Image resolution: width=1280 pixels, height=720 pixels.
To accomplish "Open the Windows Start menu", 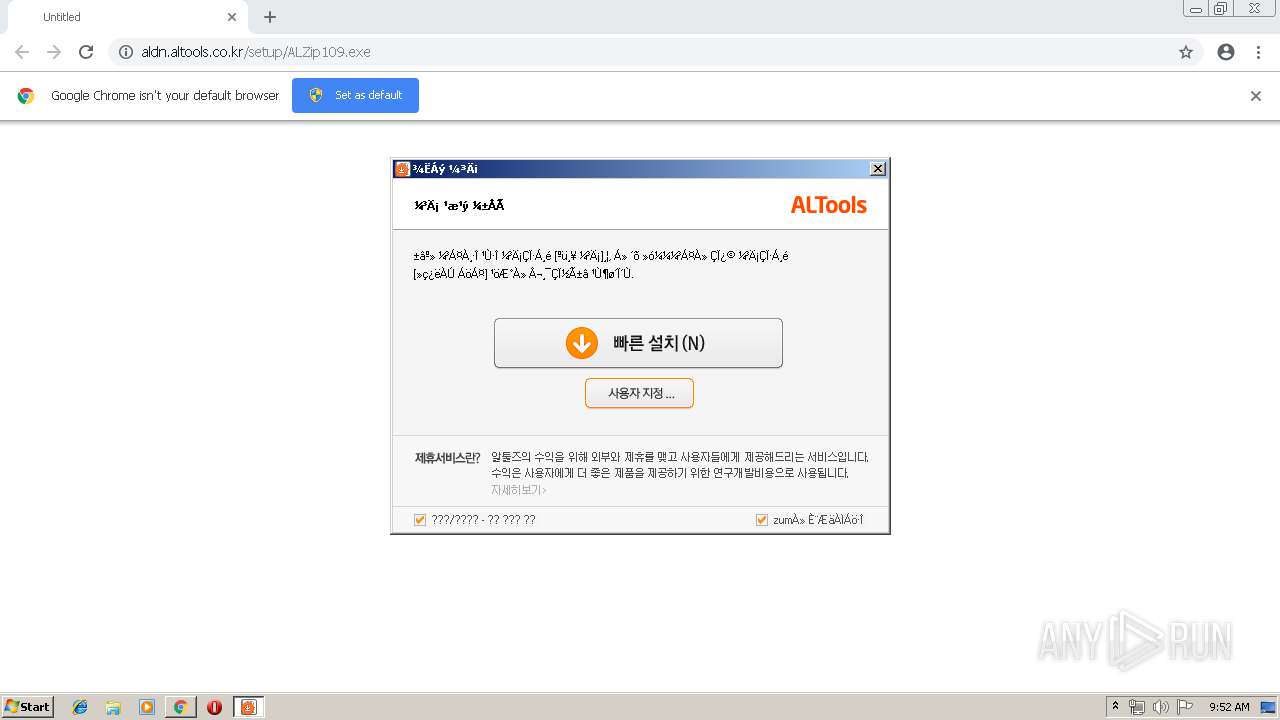I will pos(27,707).
